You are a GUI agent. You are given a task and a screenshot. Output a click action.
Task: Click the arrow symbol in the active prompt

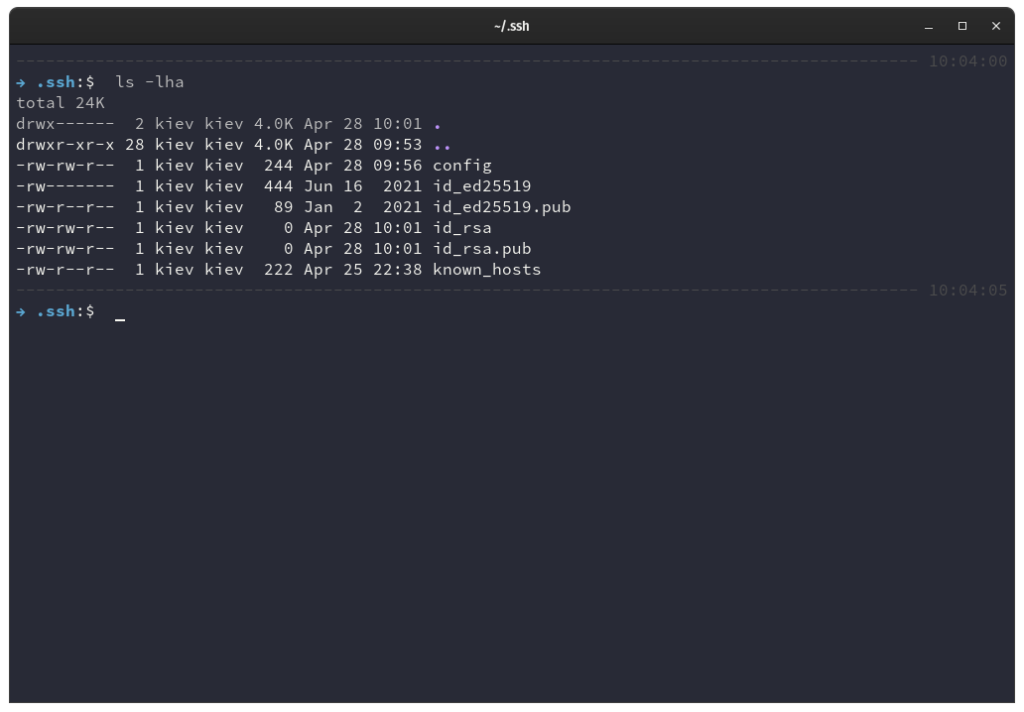click(x=19, y=310)
